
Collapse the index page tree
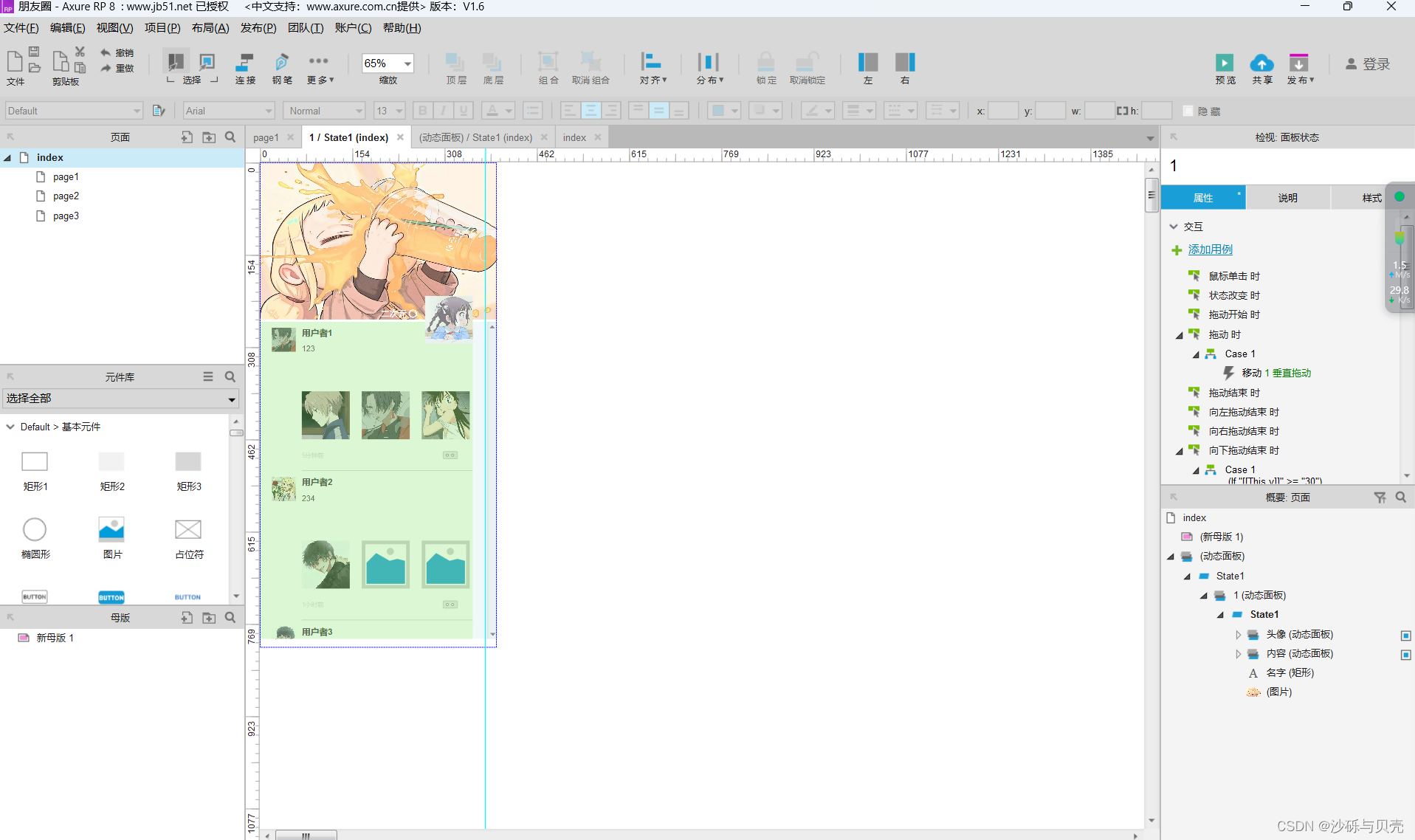[x=7, y=157]
